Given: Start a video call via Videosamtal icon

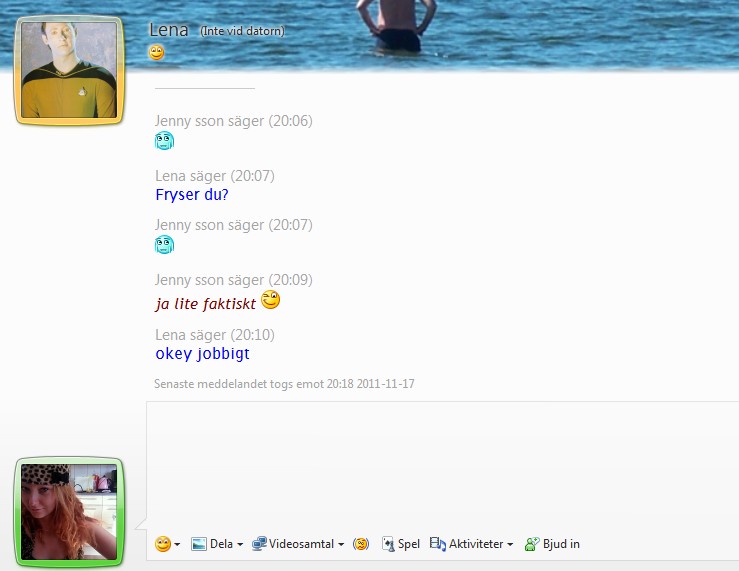Looking at the screenshot, I should [259, 544].
